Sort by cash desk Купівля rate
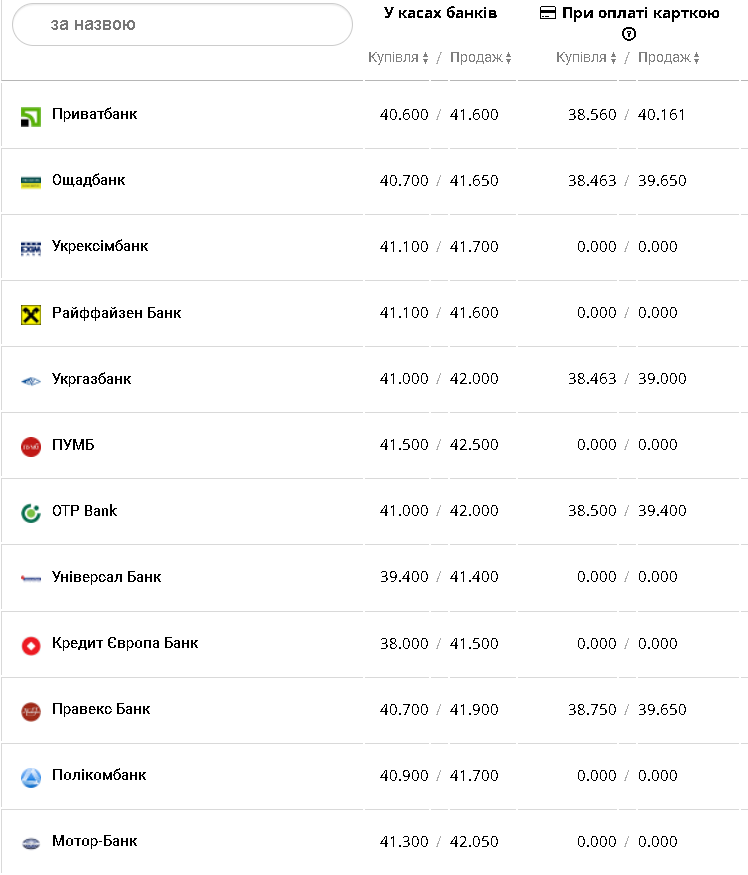 coord(398,58)
